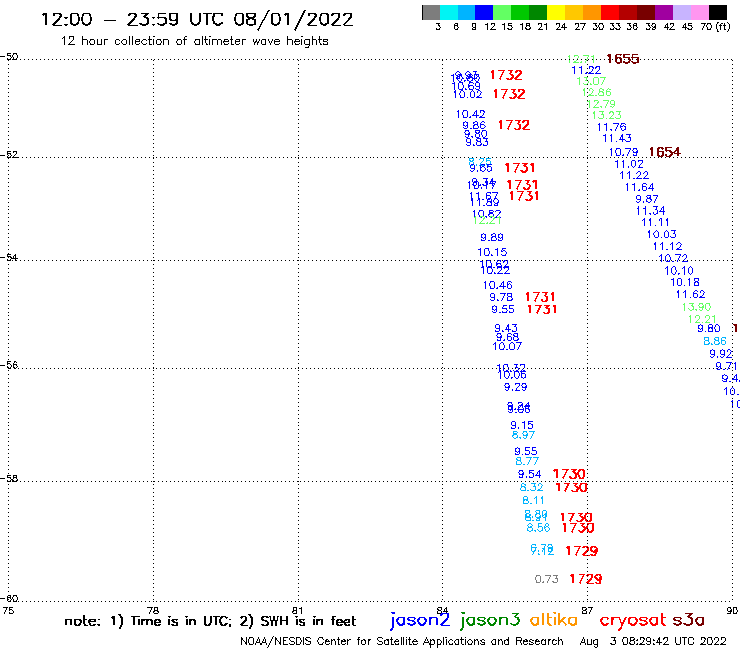Click the '1655' time label
The width and height of the screenshot is (740, 650).
click(x=622, y=59)
